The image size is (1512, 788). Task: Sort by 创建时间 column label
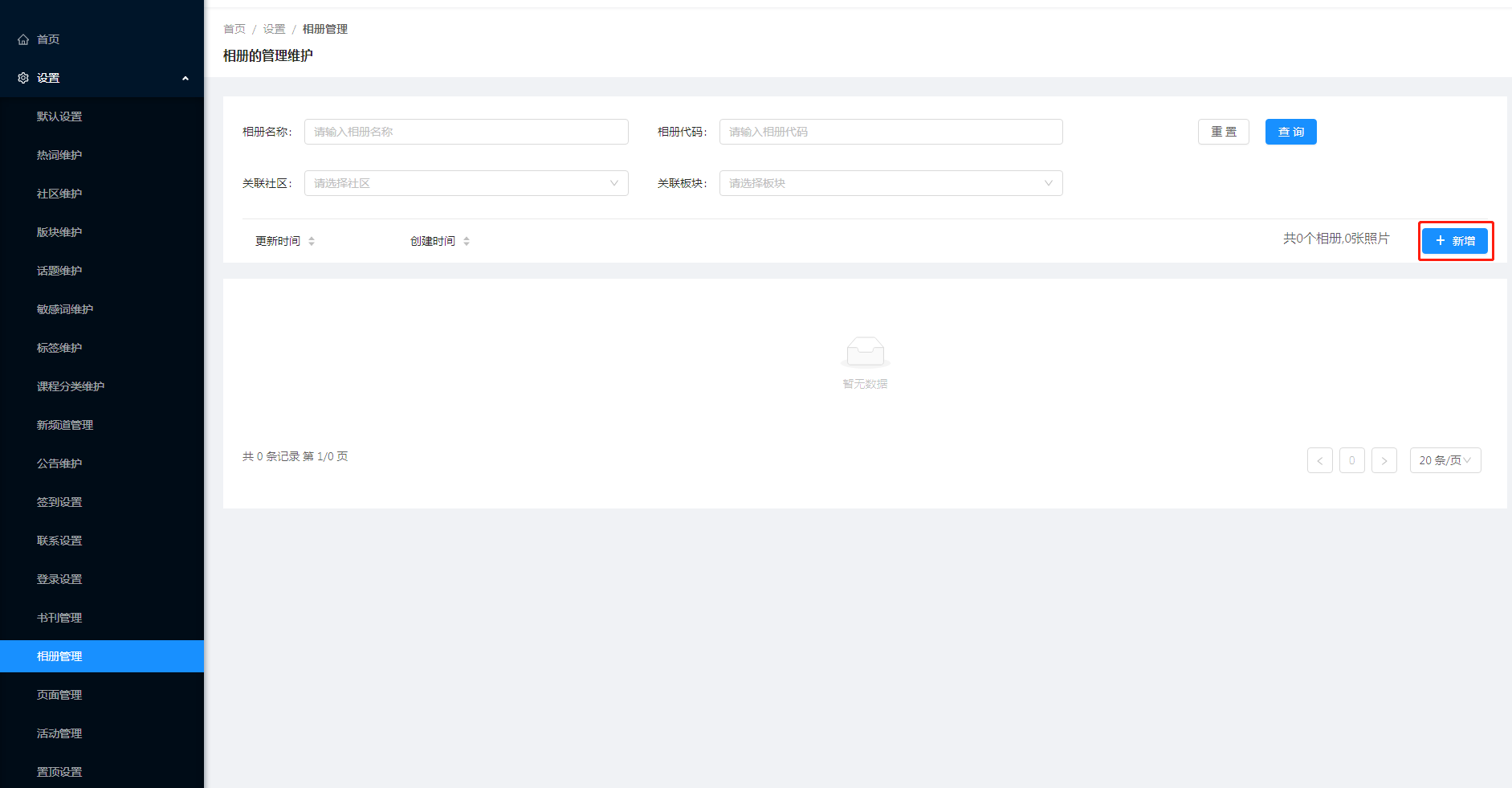pos(433,241)
